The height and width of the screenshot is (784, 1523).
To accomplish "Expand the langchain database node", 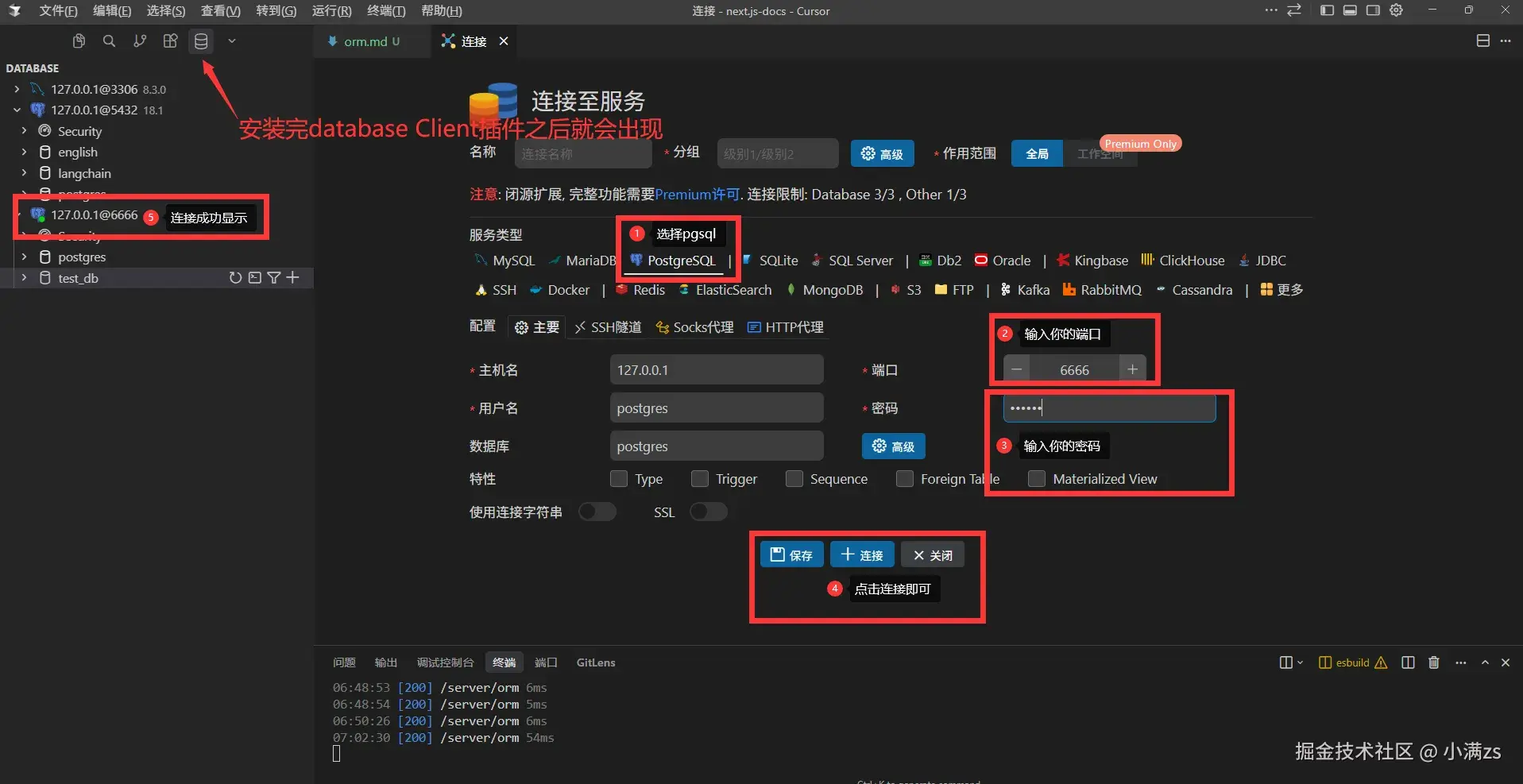I will tap(24, 173).
